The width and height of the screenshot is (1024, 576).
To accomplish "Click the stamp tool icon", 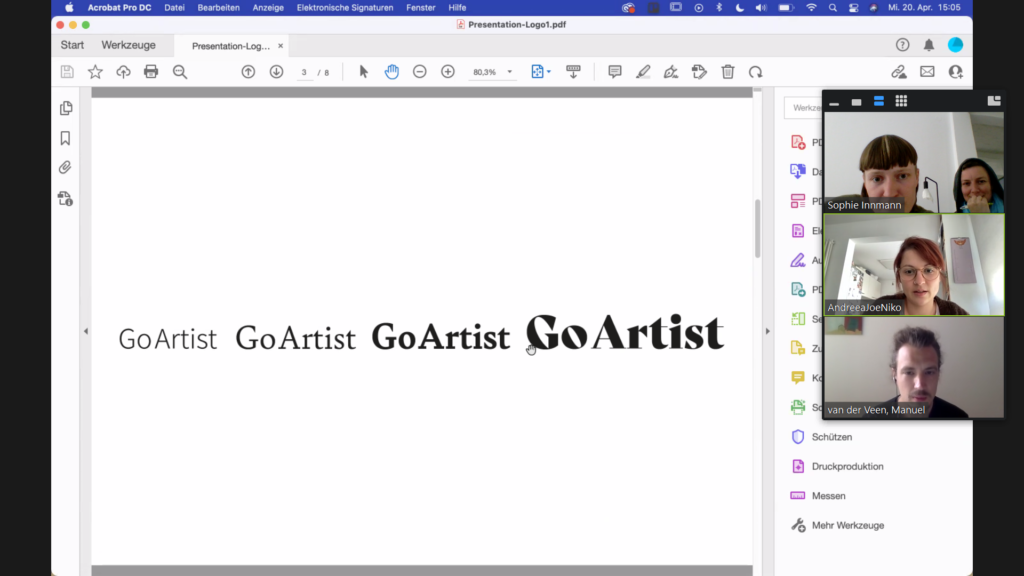I will coord(699,72).
